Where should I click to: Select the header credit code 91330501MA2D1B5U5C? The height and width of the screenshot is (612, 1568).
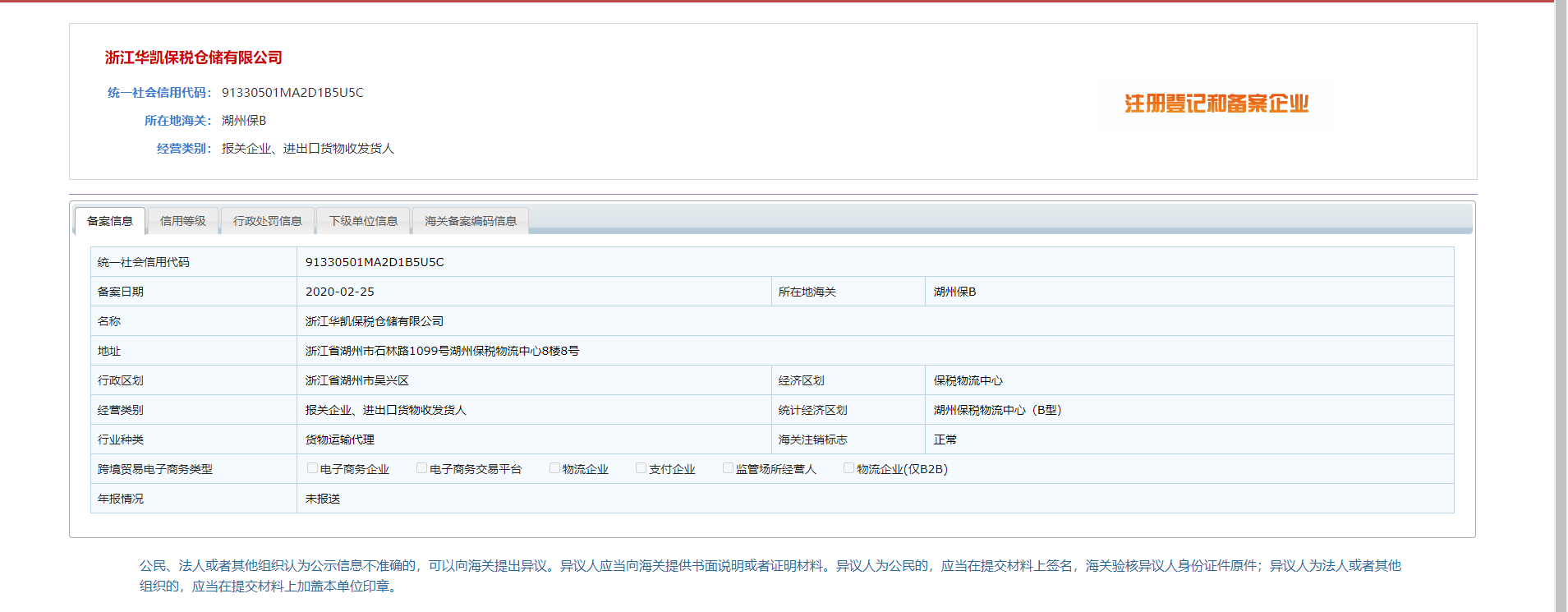[292, 93]
